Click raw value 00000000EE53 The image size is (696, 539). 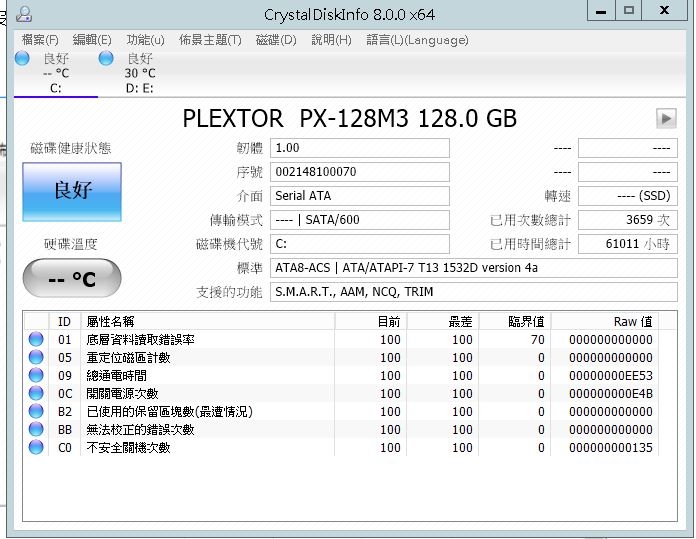point(611,376)
